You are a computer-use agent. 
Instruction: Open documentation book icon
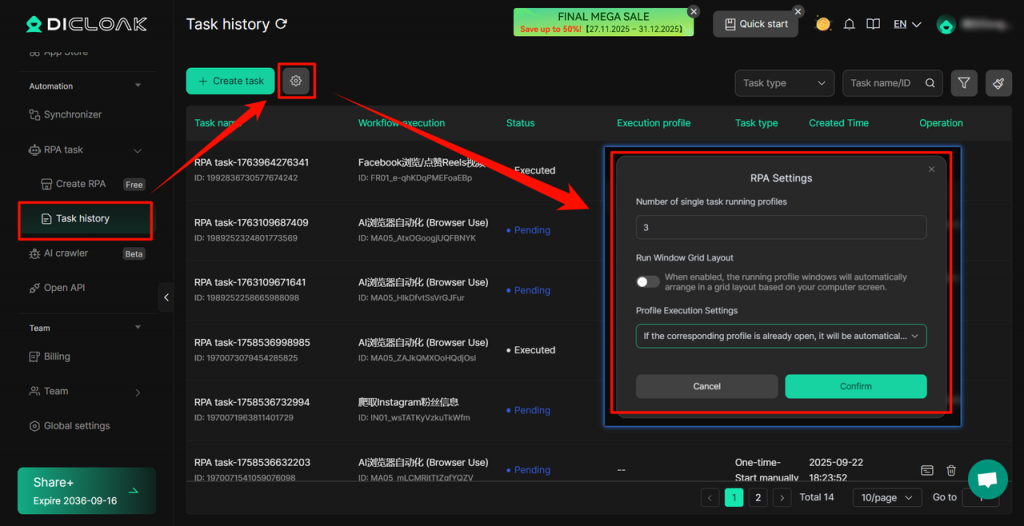[x=873, y=24]
